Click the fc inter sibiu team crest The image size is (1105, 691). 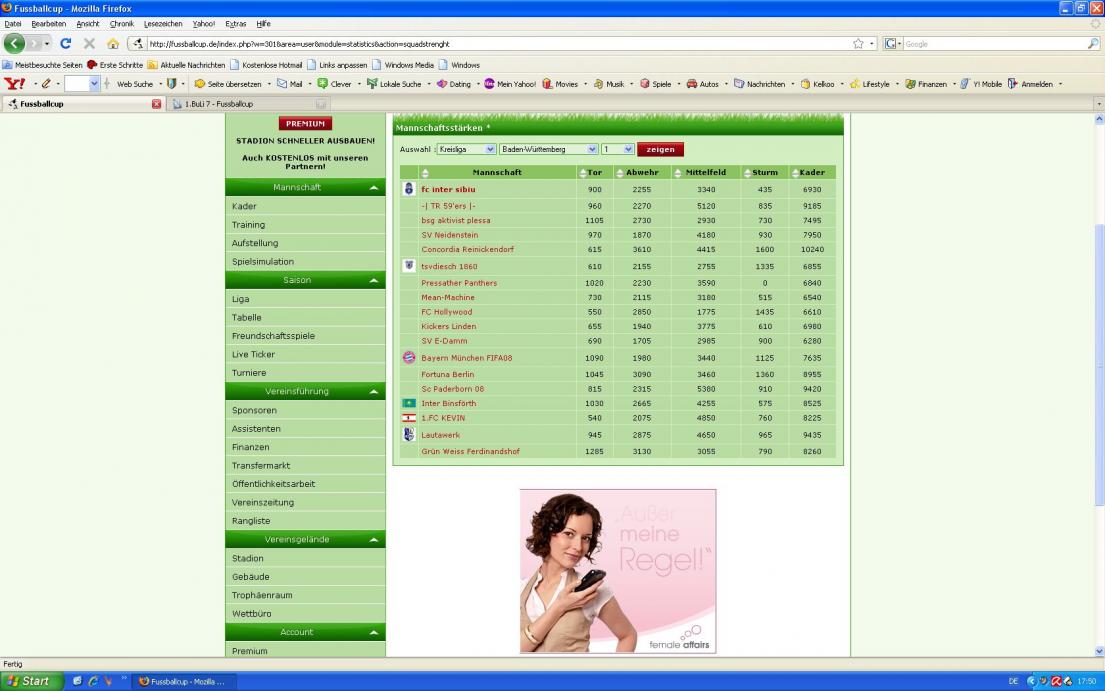[x=408, y=189]
